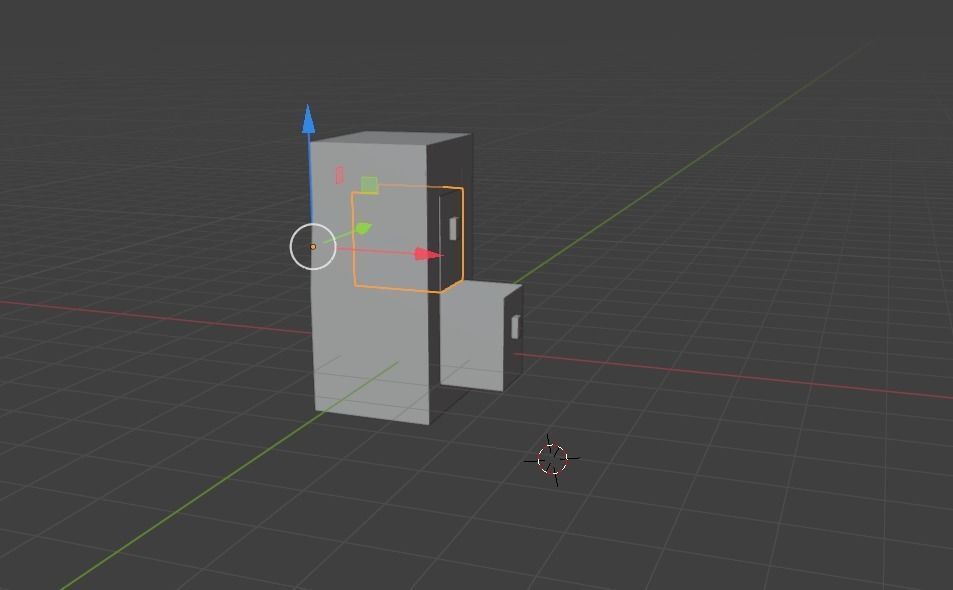Select the orange-outlined door object
The image size is (953, 590).
[x=407, y=239]
